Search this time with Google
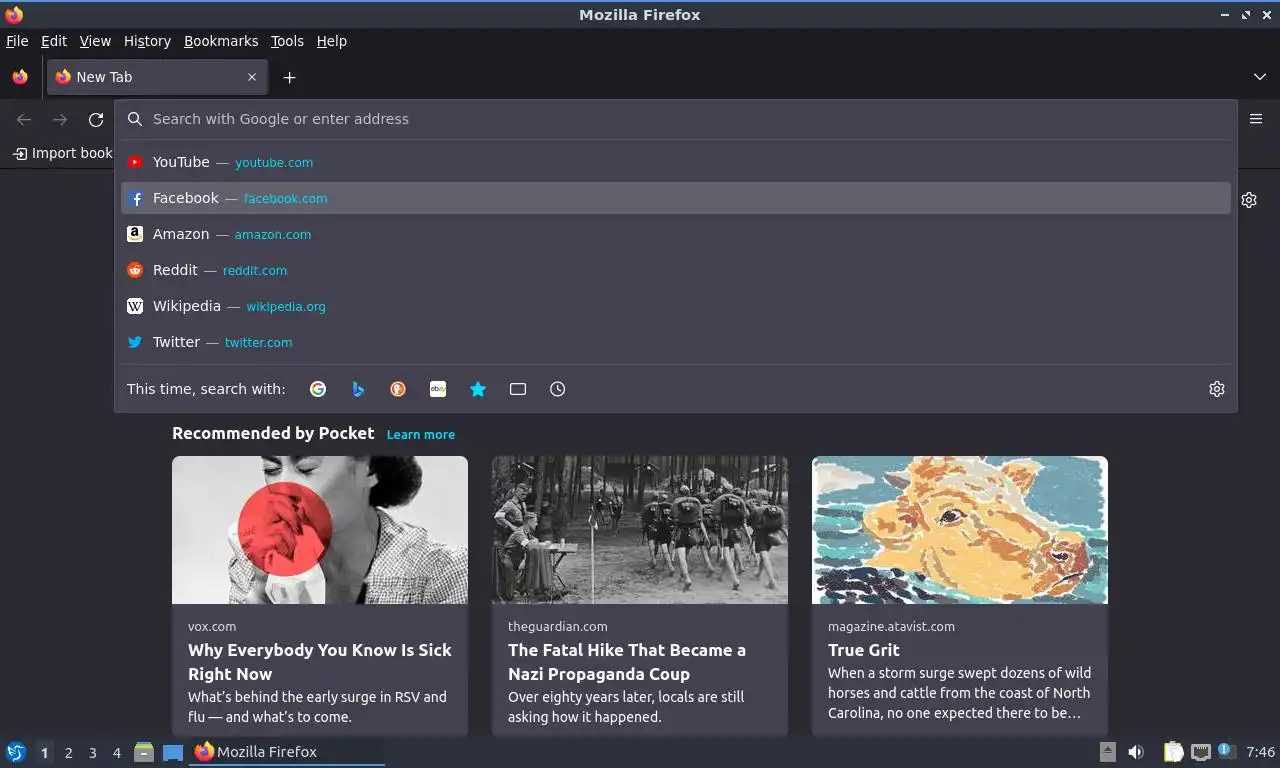 pyautogui.click(x=318, y=389)
